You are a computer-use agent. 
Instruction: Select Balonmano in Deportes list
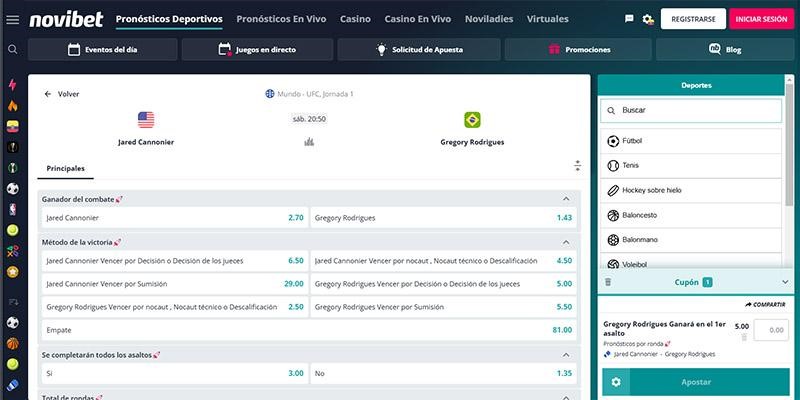[691, 240]
